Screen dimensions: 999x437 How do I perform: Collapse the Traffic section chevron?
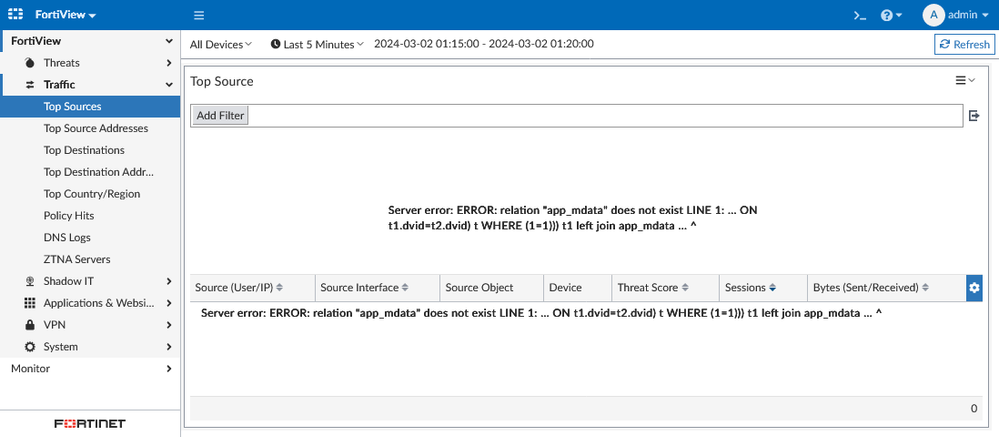coord(169,85)
